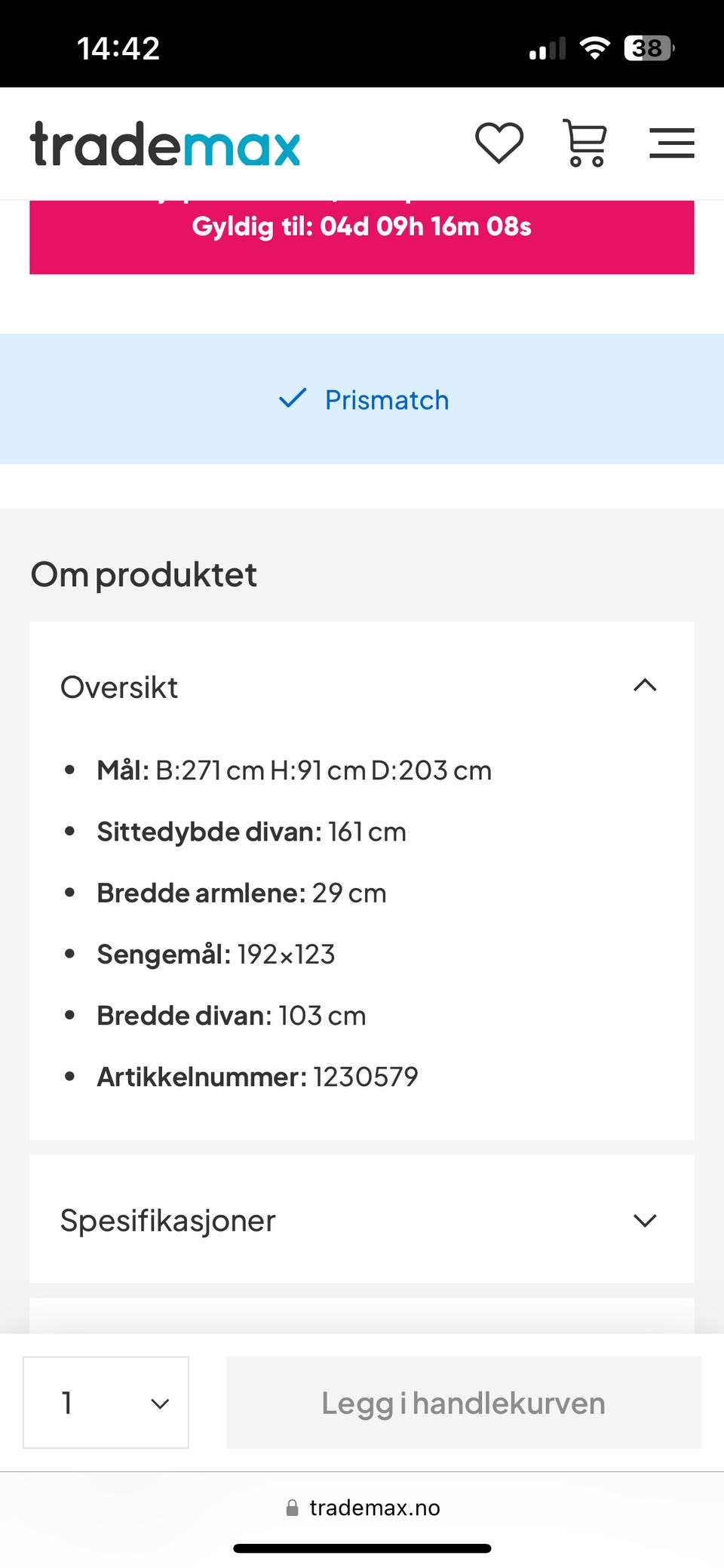Tap the Om produktet heading
724x1568 pixels.
click(x=143, y=574)
